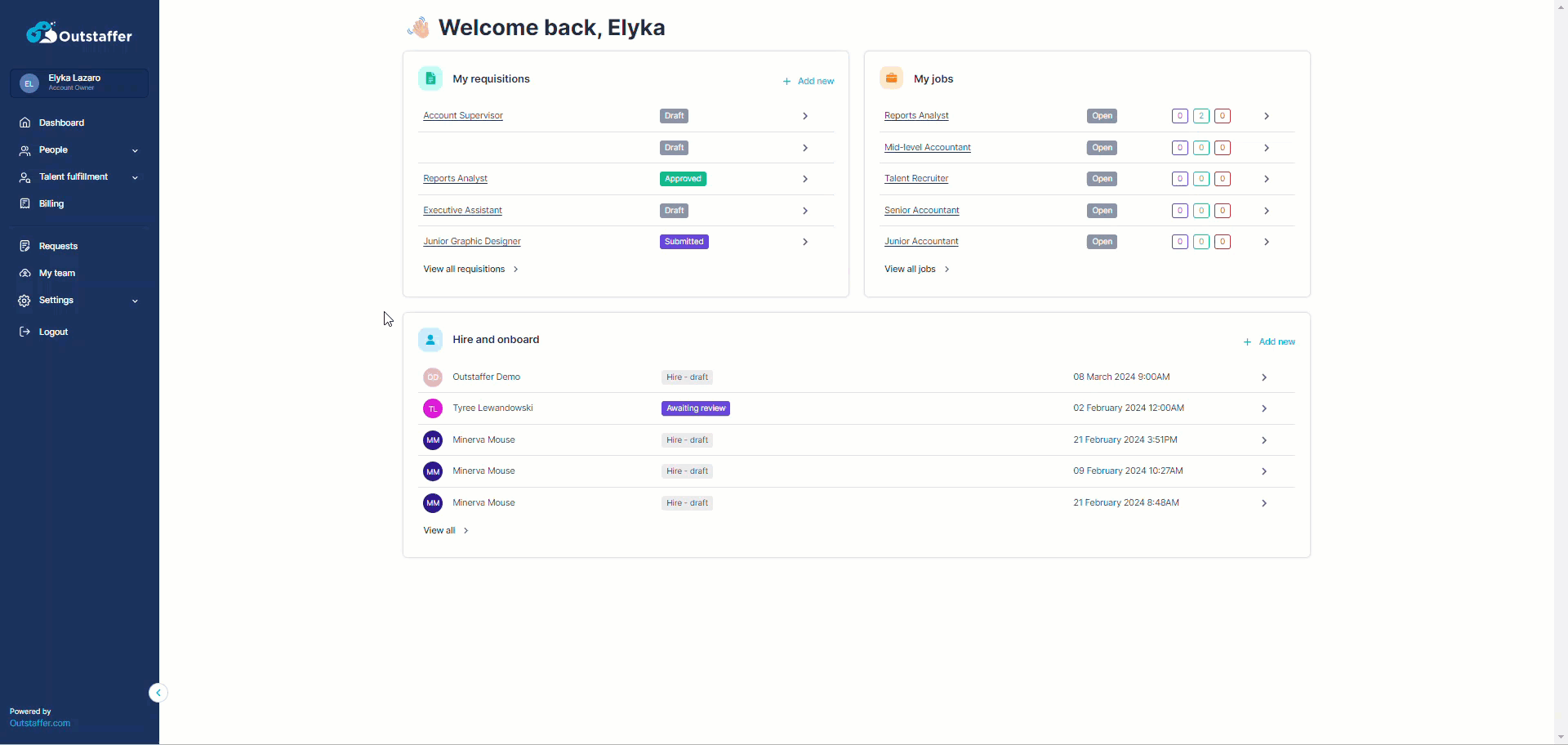Viewport: 1568px width, 745px height.
Task: Click the My requisitions document icon
Action: 430,78
